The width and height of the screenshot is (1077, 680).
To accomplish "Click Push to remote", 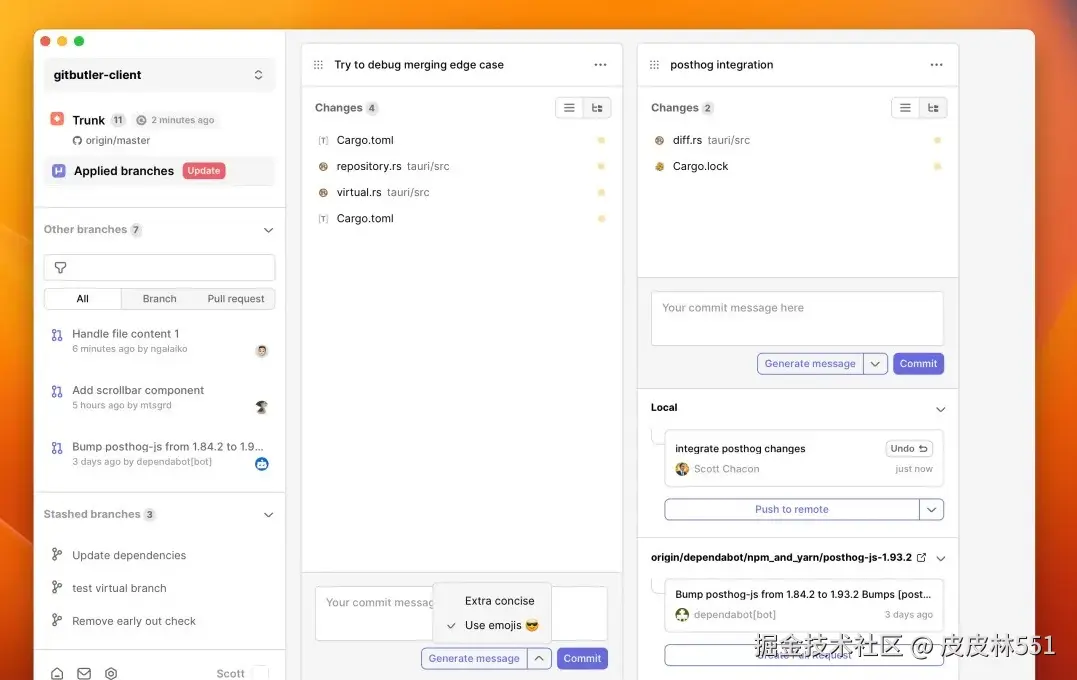I will pyautogui.click(x=791, y=510).
